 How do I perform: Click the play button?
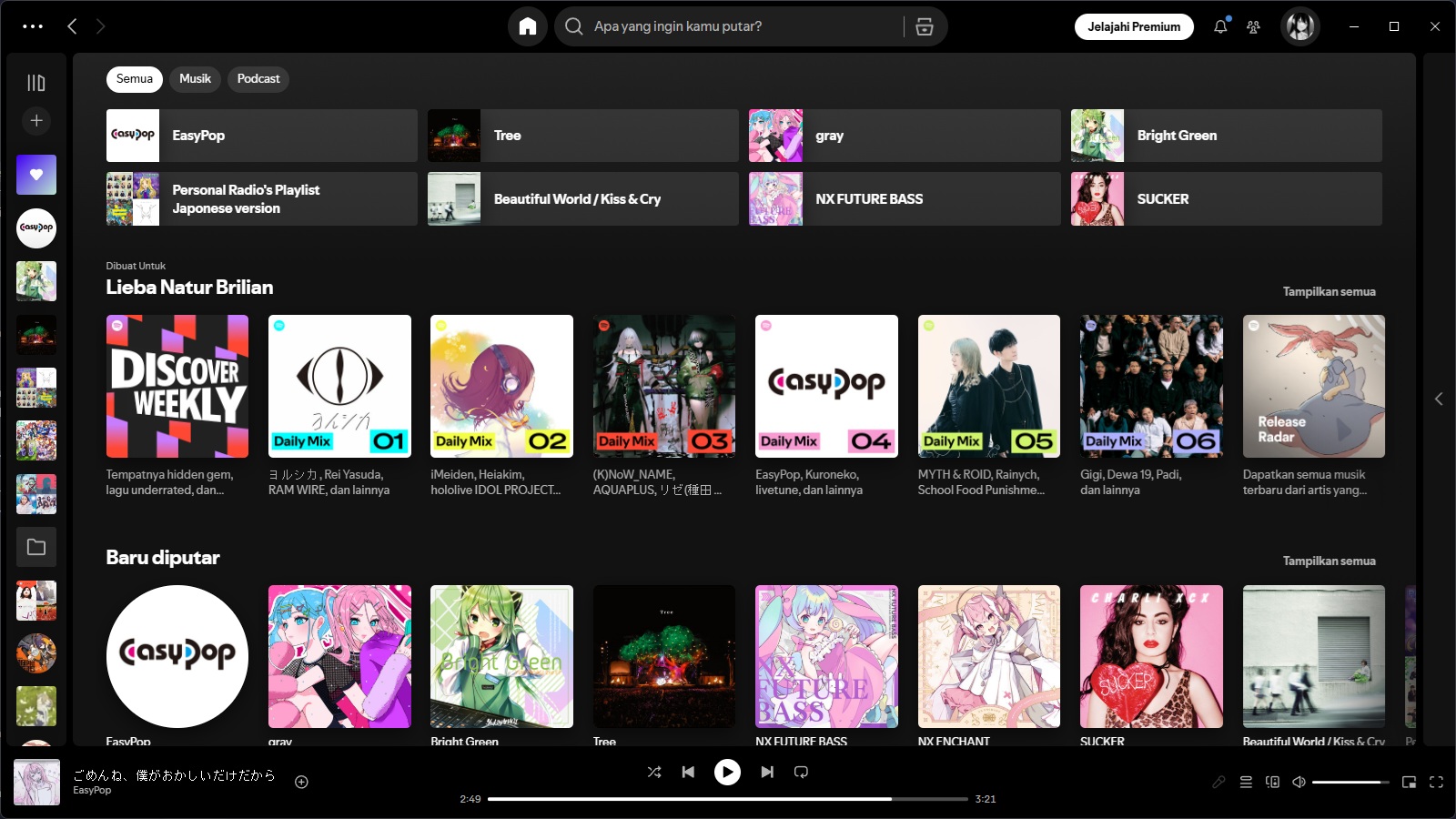point(727,772)
